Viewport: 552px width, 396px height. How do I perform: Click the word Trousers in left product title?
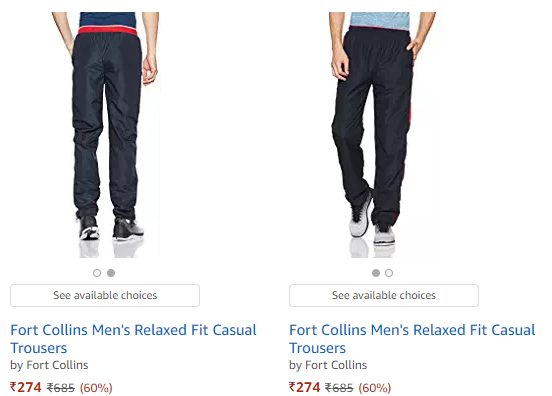39,348
